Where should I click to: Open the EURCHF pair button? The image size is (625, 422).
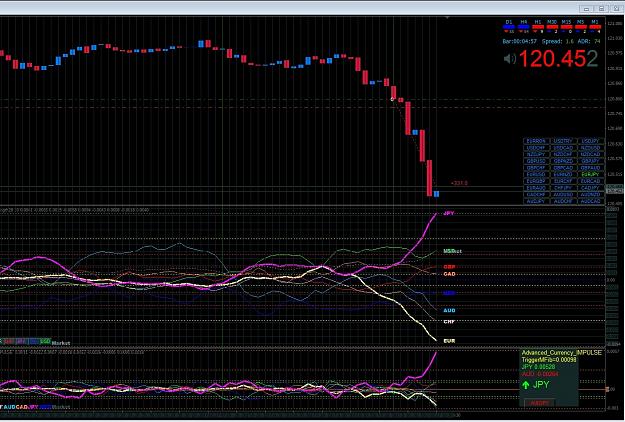pyautogui.click(x=564, y=181)
